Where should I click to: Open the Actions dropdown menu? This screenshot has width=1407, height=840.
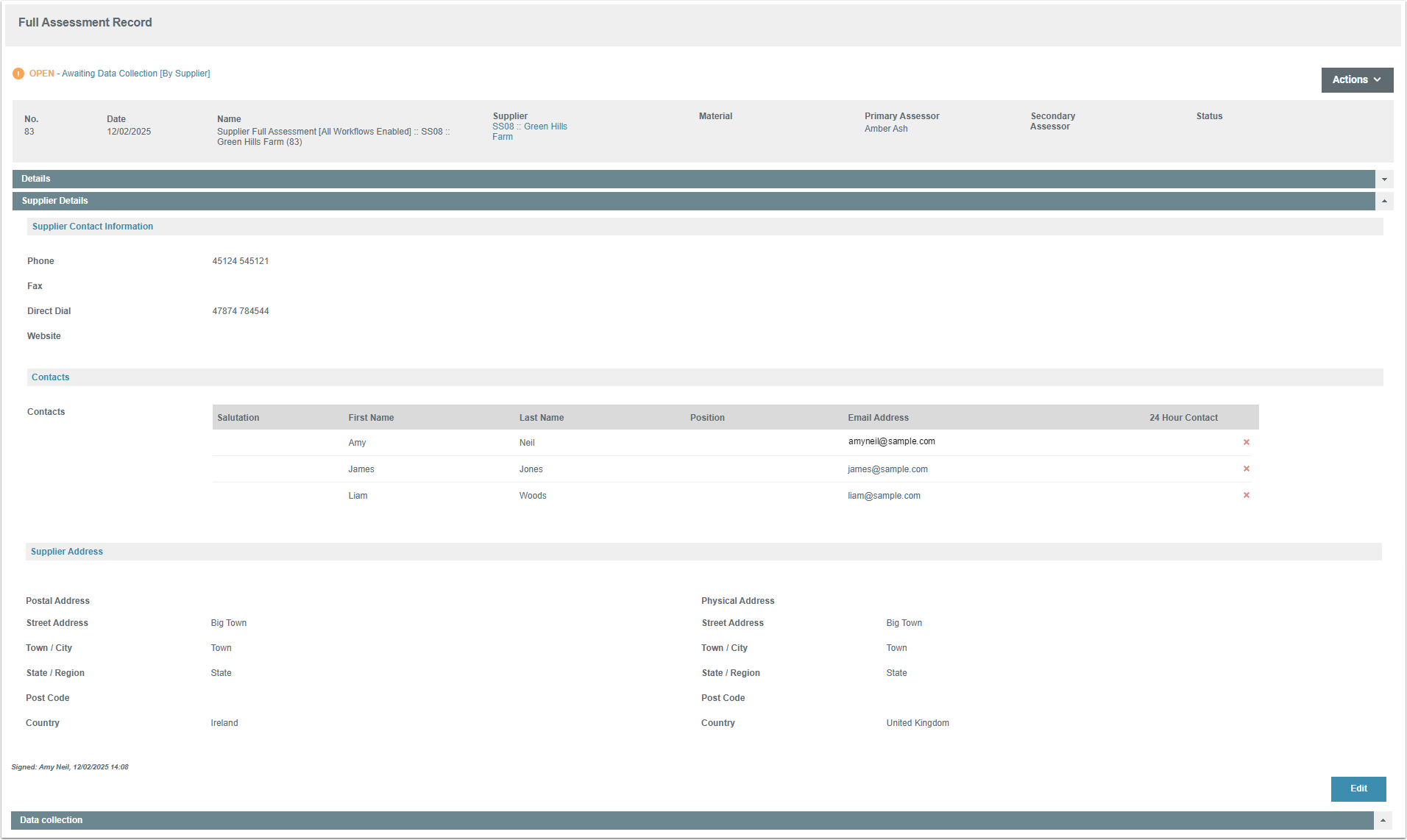coord(1356,79)
